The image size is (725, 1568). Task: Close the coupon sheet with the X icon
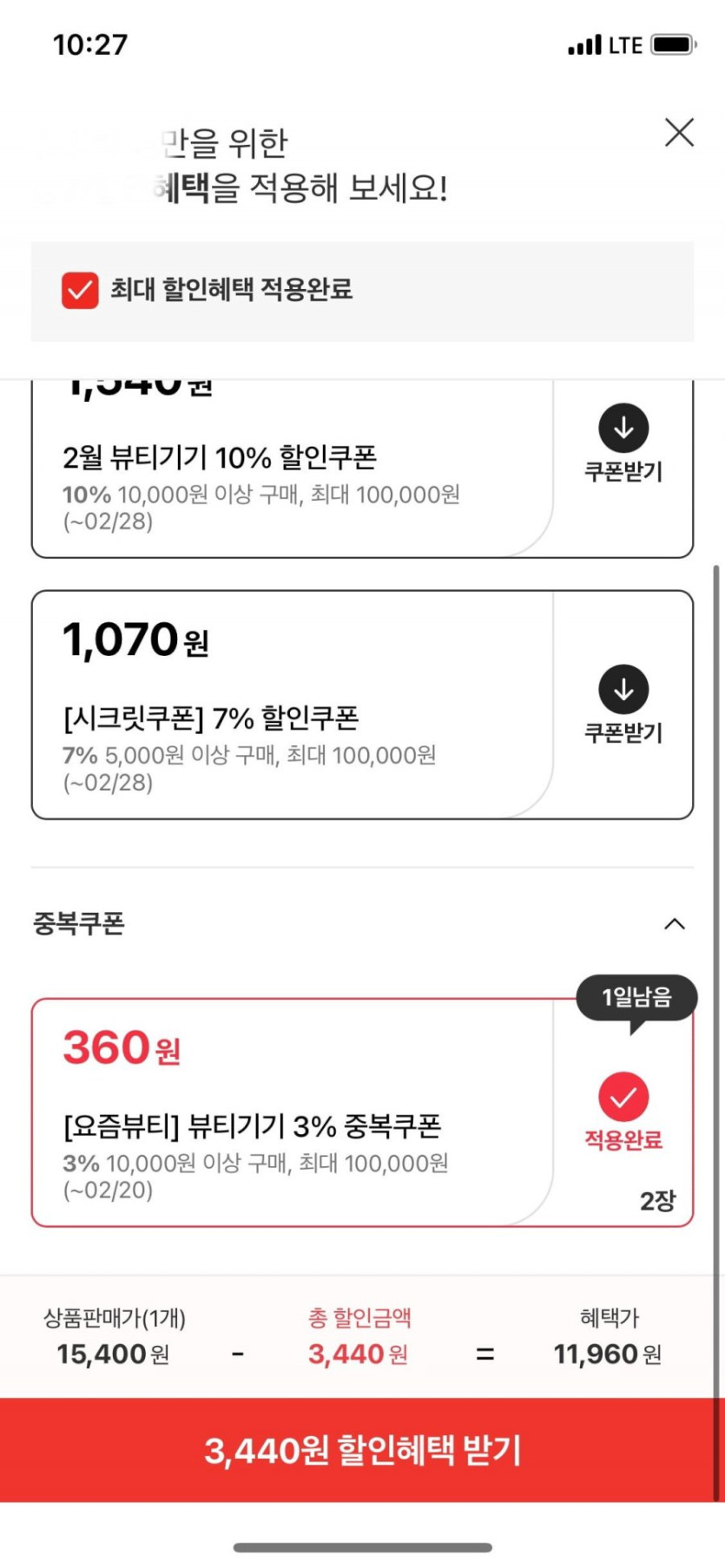(x=679, y=133)
